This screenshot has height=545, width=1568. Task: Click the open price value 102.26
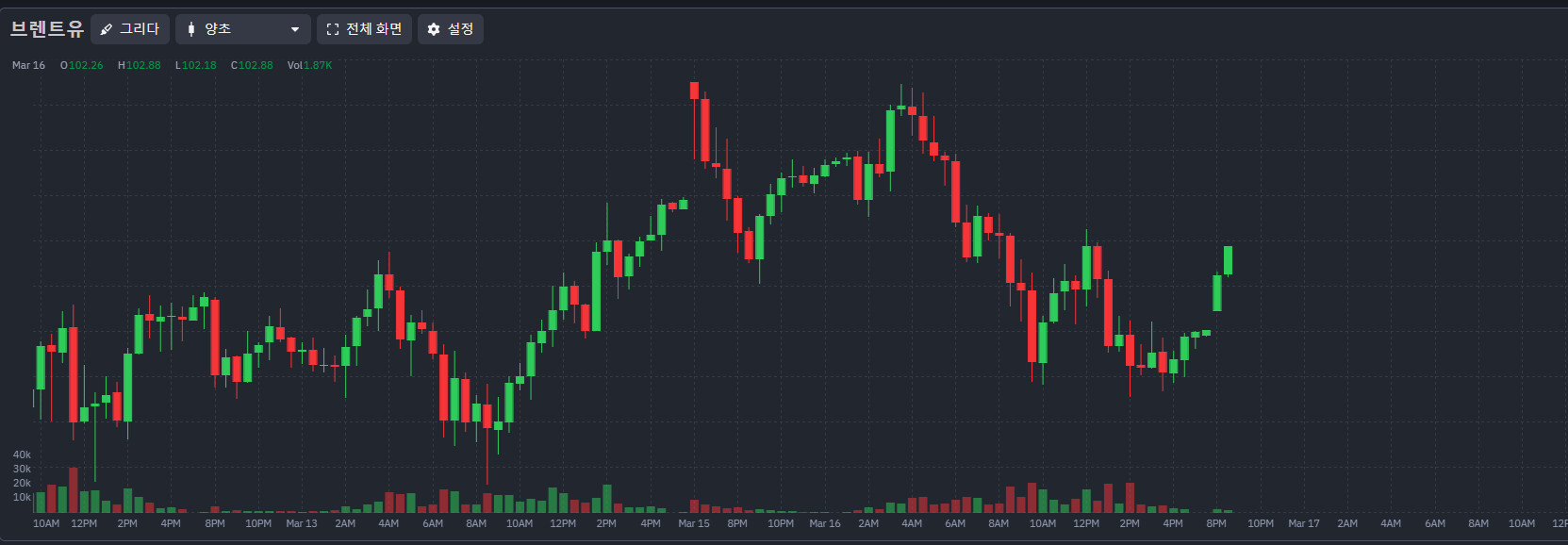tap(86, 65)
